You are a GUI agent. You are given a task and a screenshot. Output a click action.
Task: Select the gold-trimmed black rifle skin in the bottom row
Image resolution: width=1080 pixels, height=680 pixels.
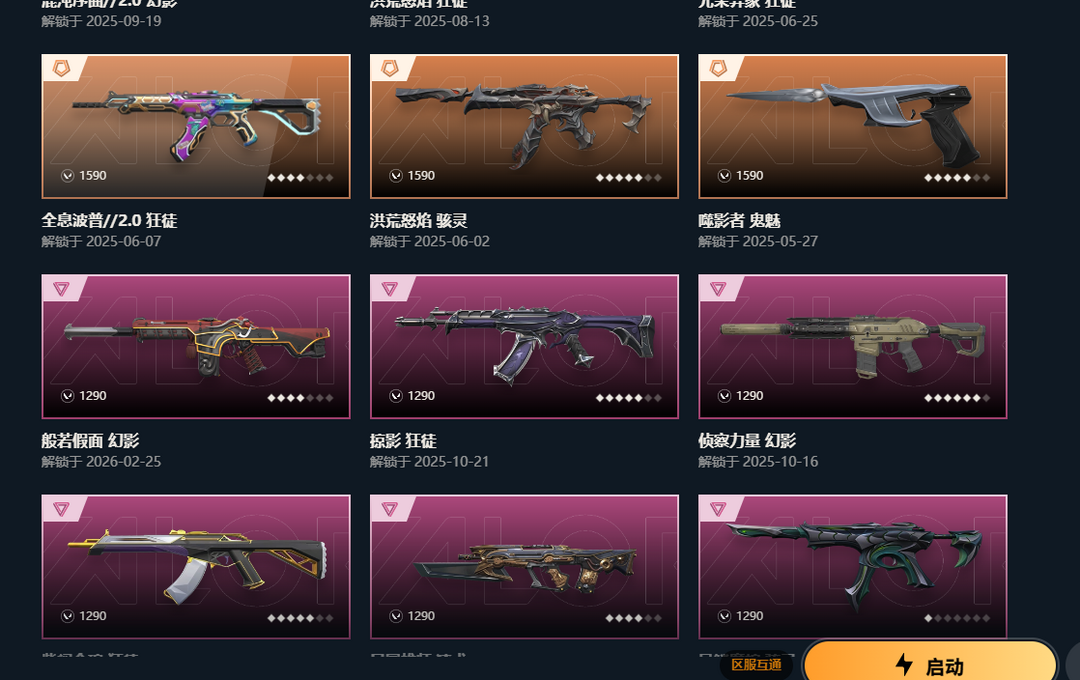tap(196, 566)
